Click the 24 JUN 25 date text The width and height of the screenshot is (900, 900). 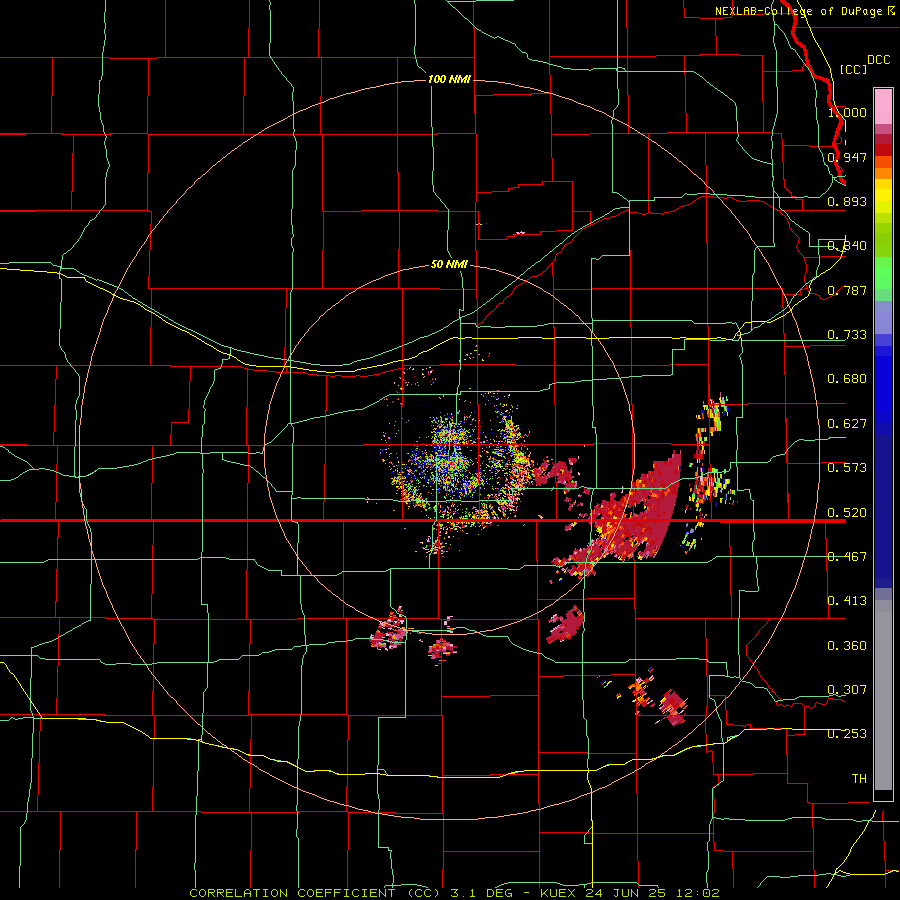tap(625, 893)
